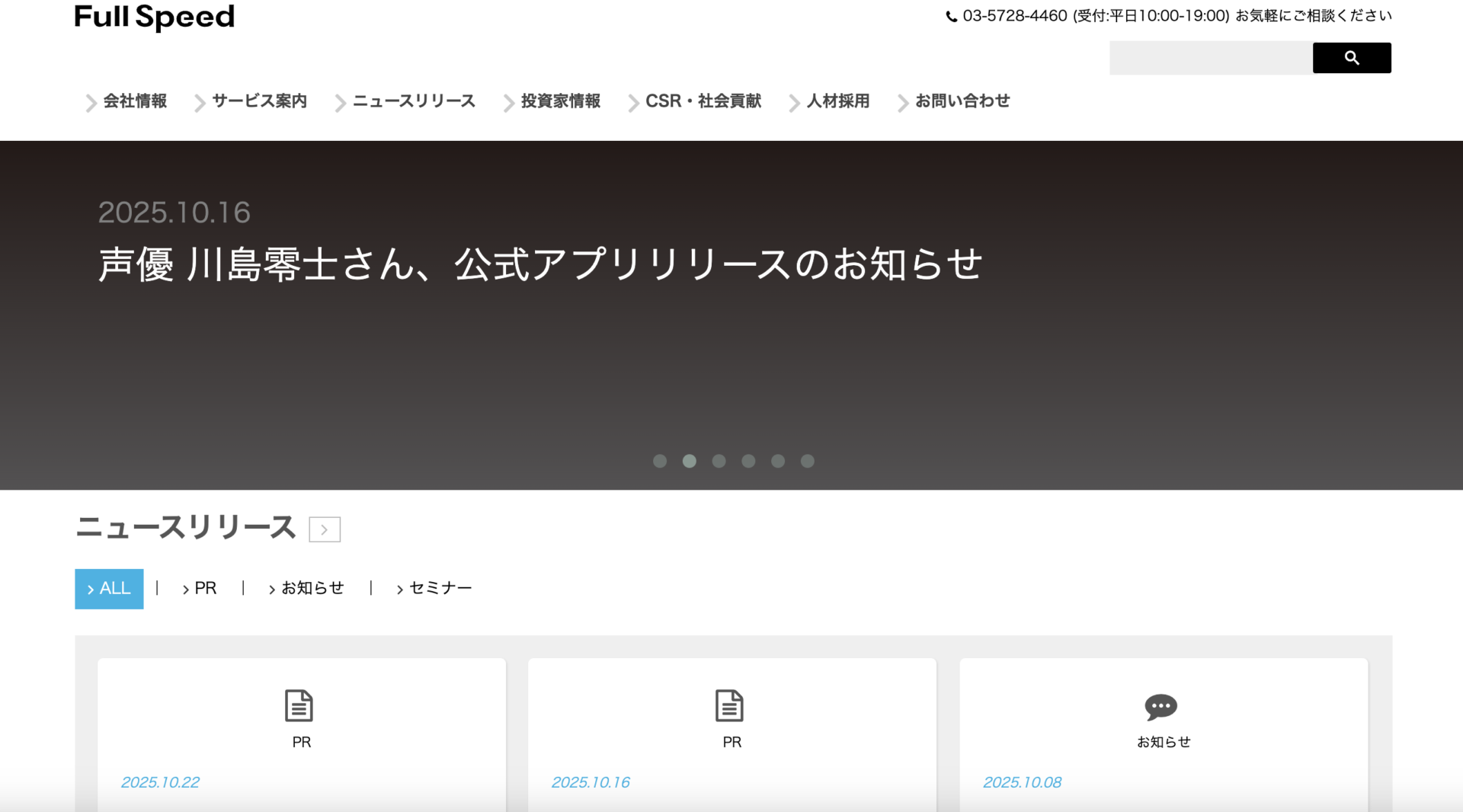Image resolution: width=1463 pixels, height=812 pixels.
Task: Expand the 投資家情報 navigation menu
Action: pyautogui.click(x=560, y=101)
